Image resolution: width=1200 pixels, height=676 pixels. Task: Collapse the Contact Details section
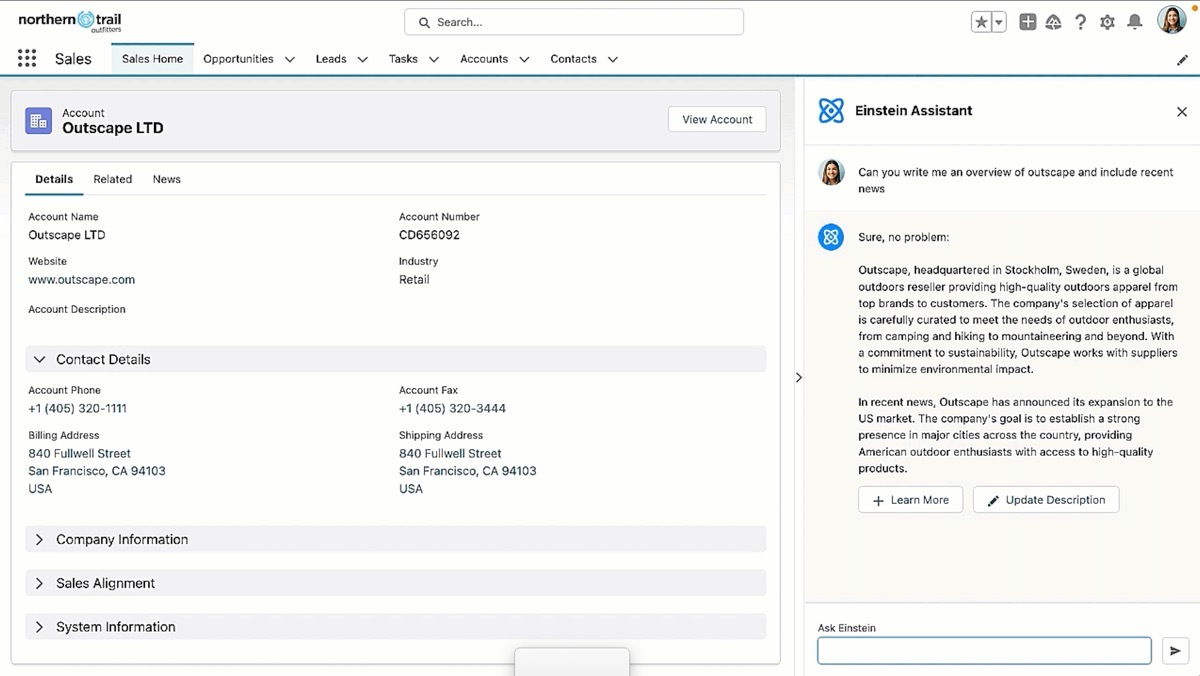395,359
